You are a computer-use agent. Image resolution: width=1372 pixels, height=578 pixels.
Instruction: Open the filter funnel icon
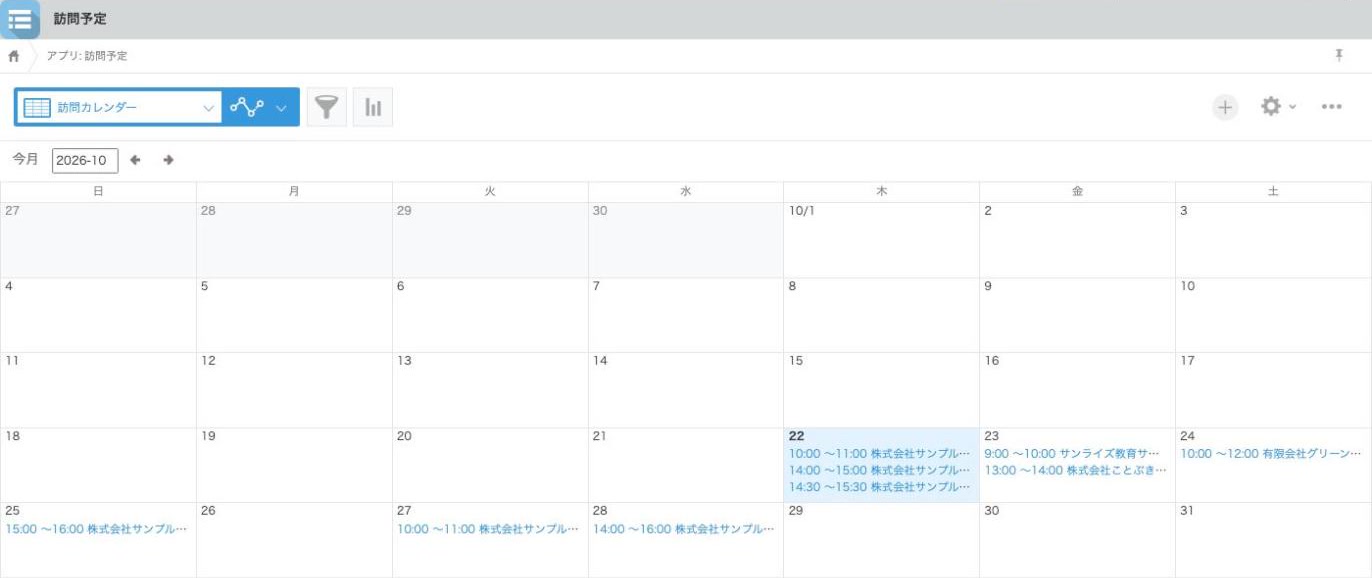tap(327, 107)
